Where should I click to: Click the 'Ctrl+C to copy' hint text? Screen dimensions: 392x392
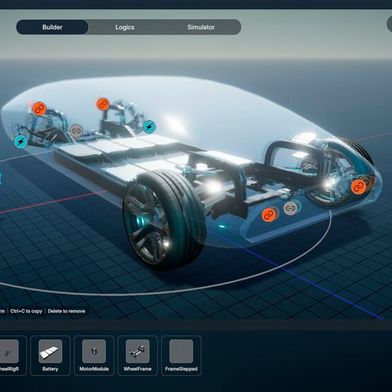click(x=26, y=311)
